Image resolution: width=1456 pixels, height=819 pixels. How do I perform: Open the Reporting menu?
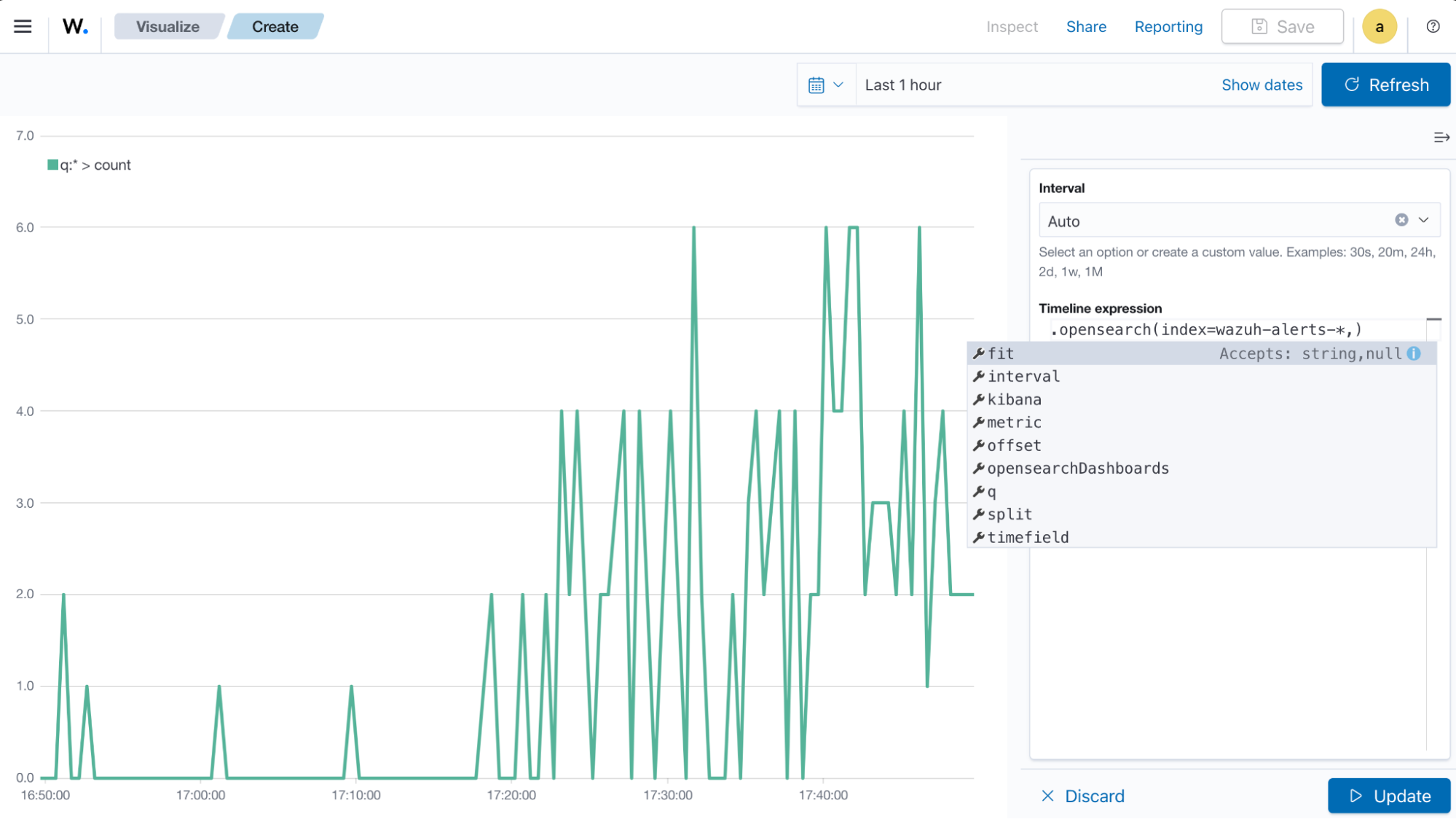[1168, 26]
